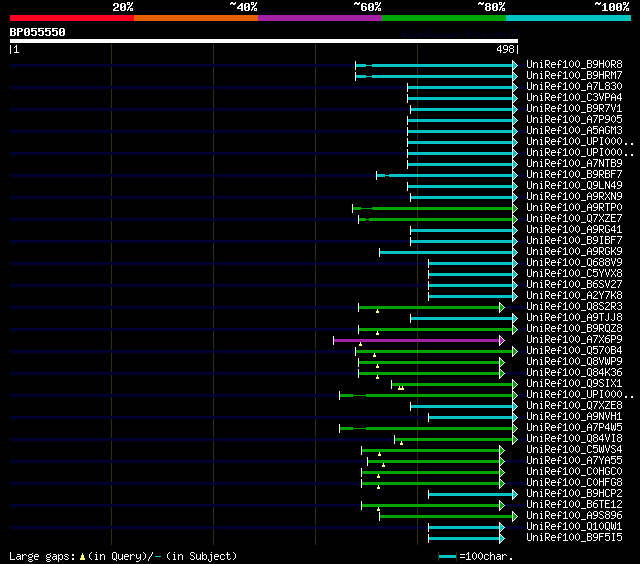Click the arrowhead ending the A7X6P9 bar
This screenshot has height=564, width=640.
[x=502, y=340]
